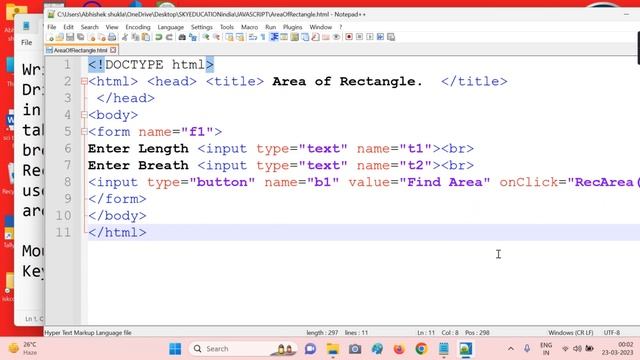Click the taskbar Search box
Screen dimensions: 640x360
[x=242, y=349]
